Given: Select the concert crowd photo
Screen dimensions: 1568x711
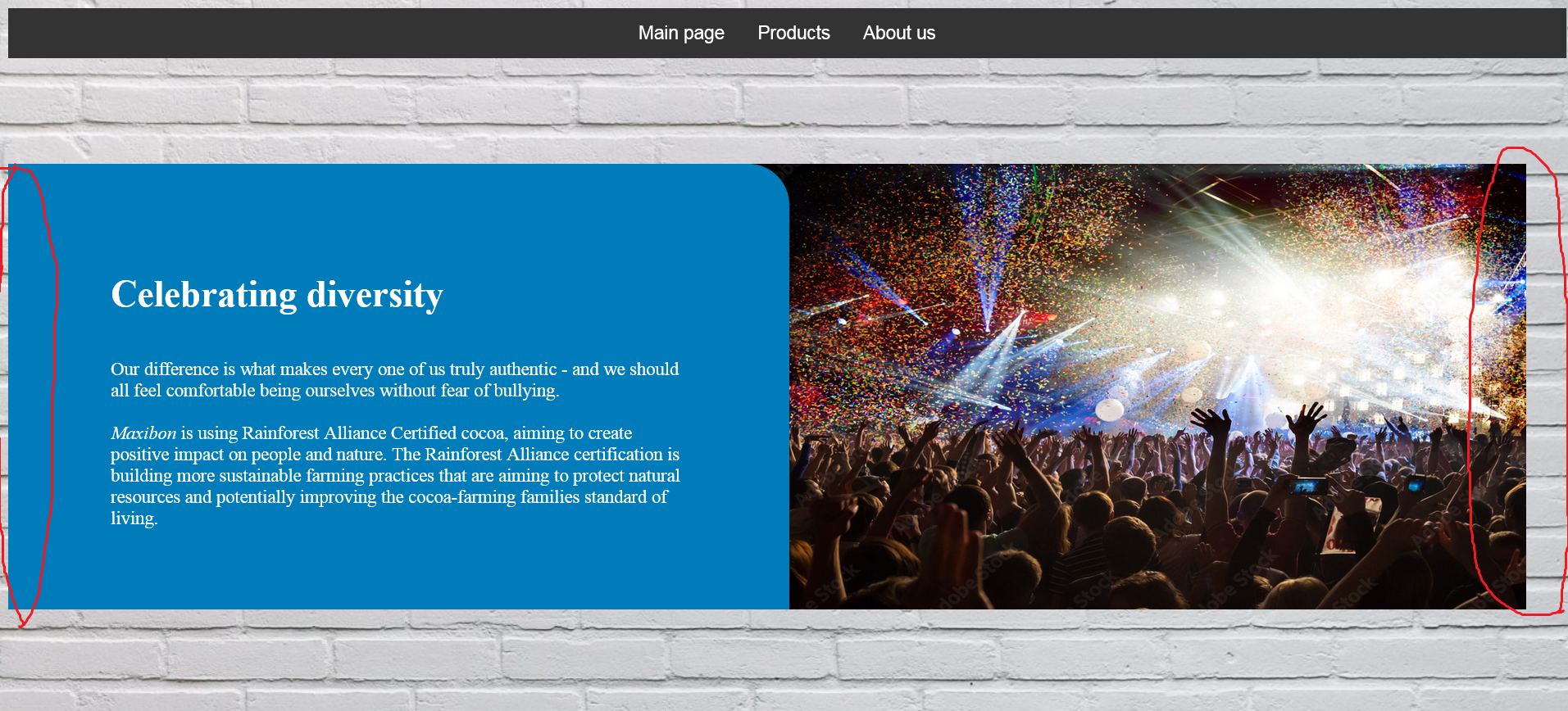Looking at the screenshot, I should pos(1157,387).
